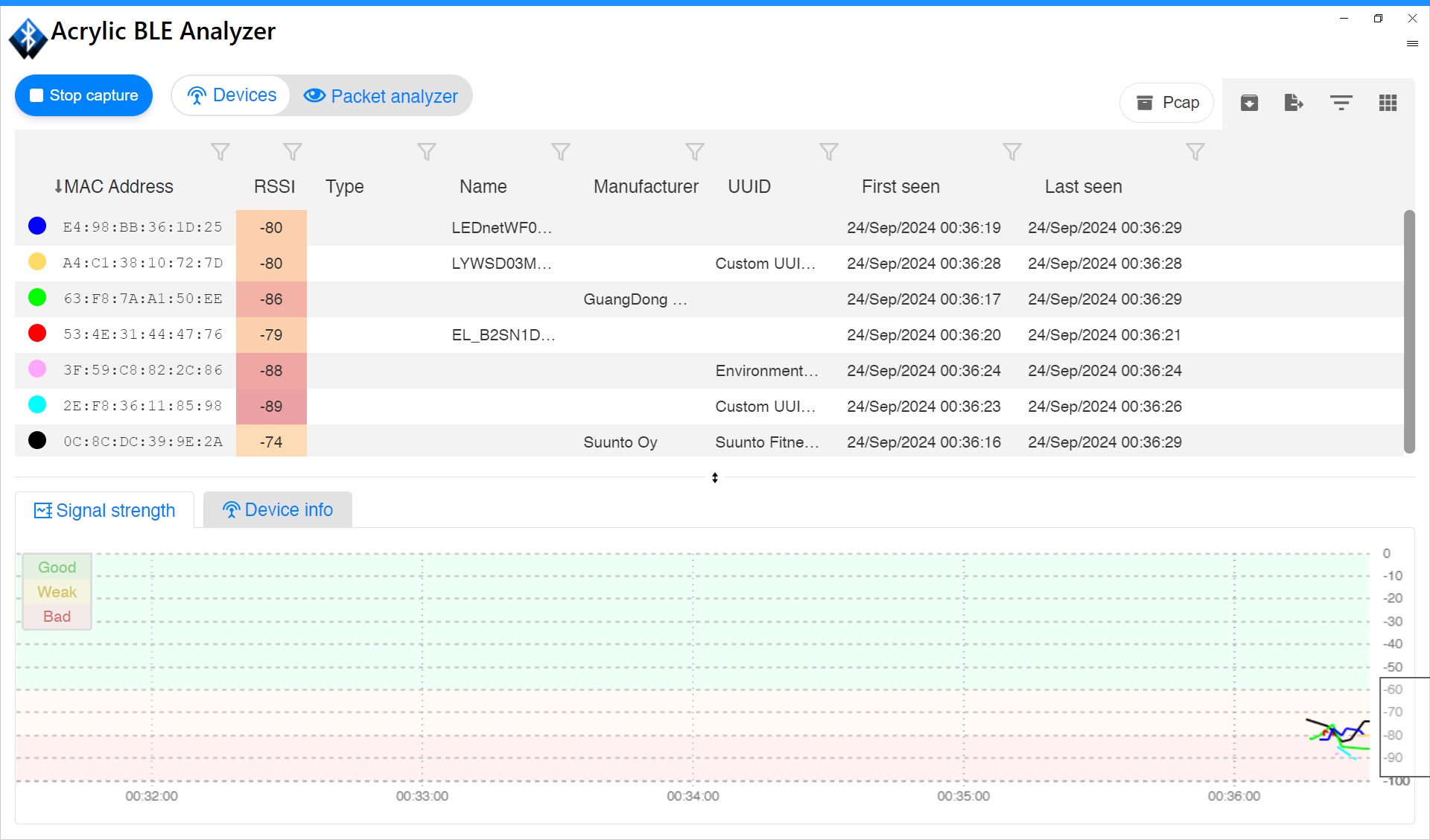
Task: Click the filter funnel above Manufacturer column
Action: point(694,152)
